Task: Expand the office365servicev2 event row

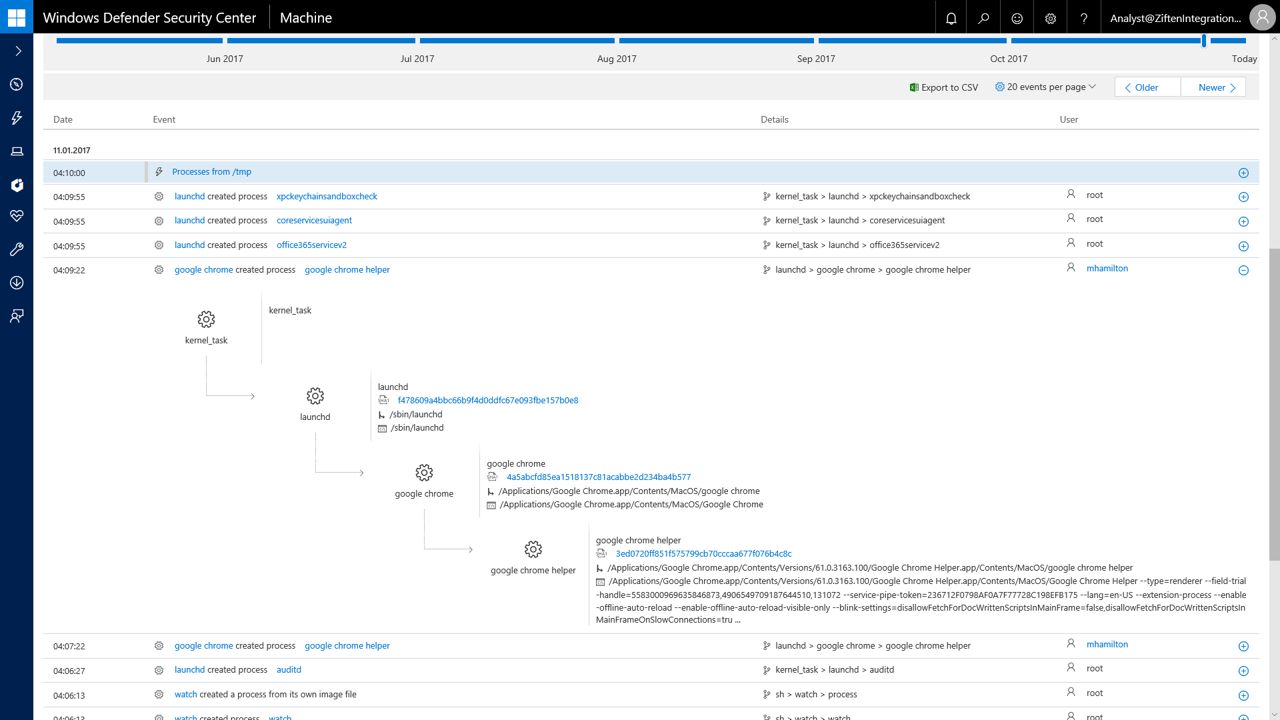Action: coord(1244,246)
